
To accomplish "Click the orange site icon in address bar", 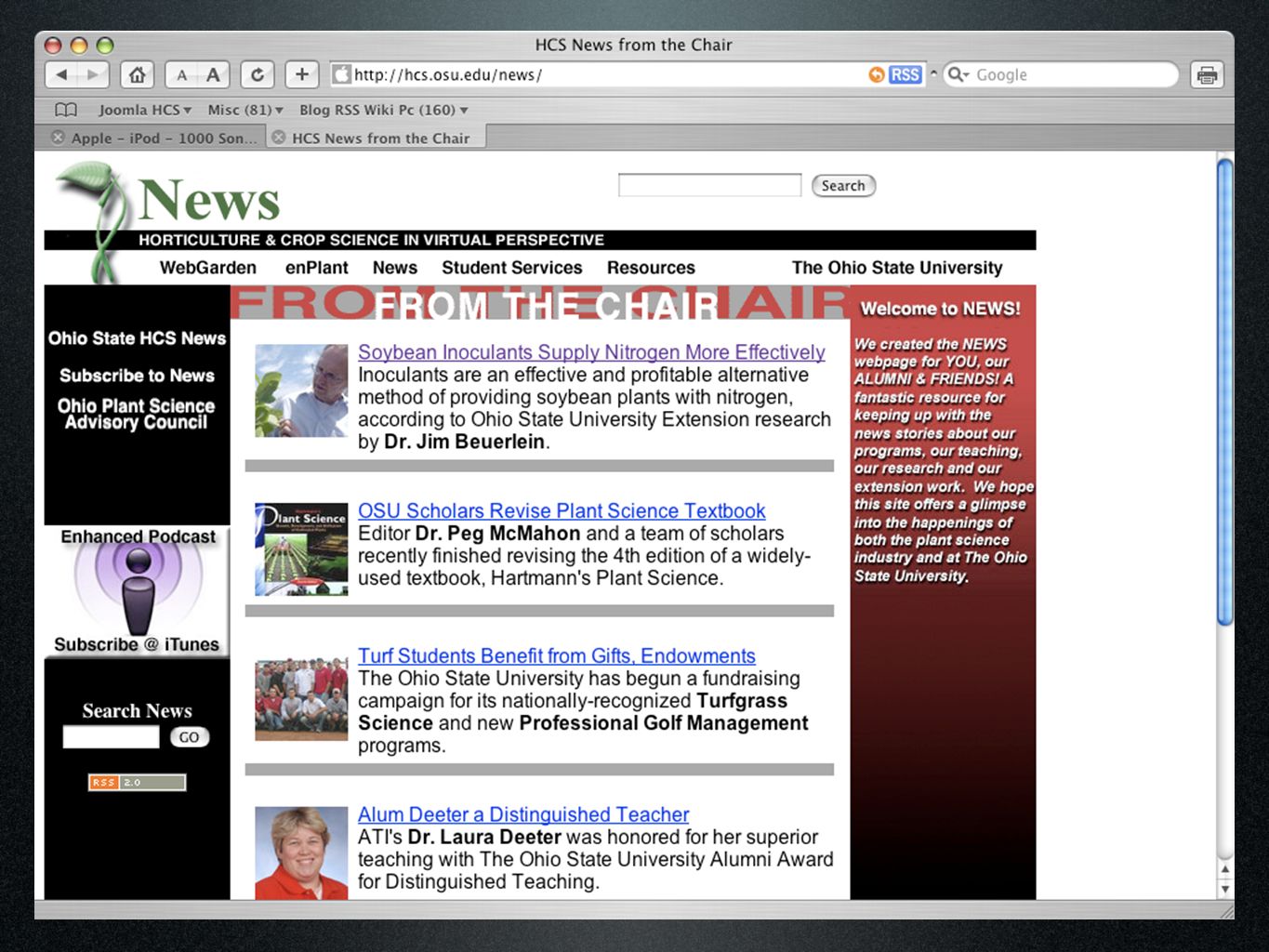I will pos(876,75).
